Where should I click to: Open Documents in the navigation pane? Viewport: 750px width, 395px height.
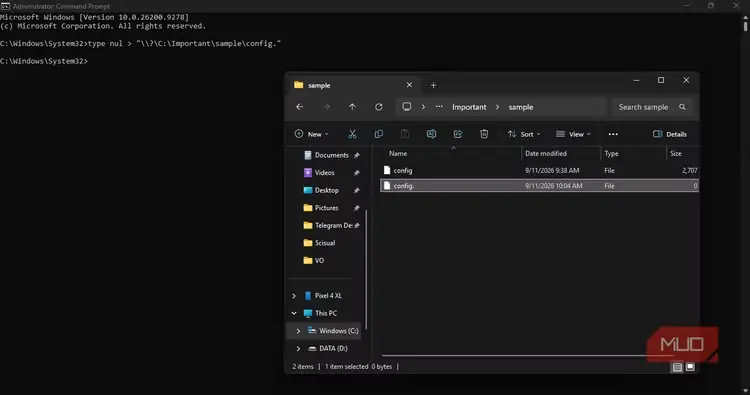point(331,155)
